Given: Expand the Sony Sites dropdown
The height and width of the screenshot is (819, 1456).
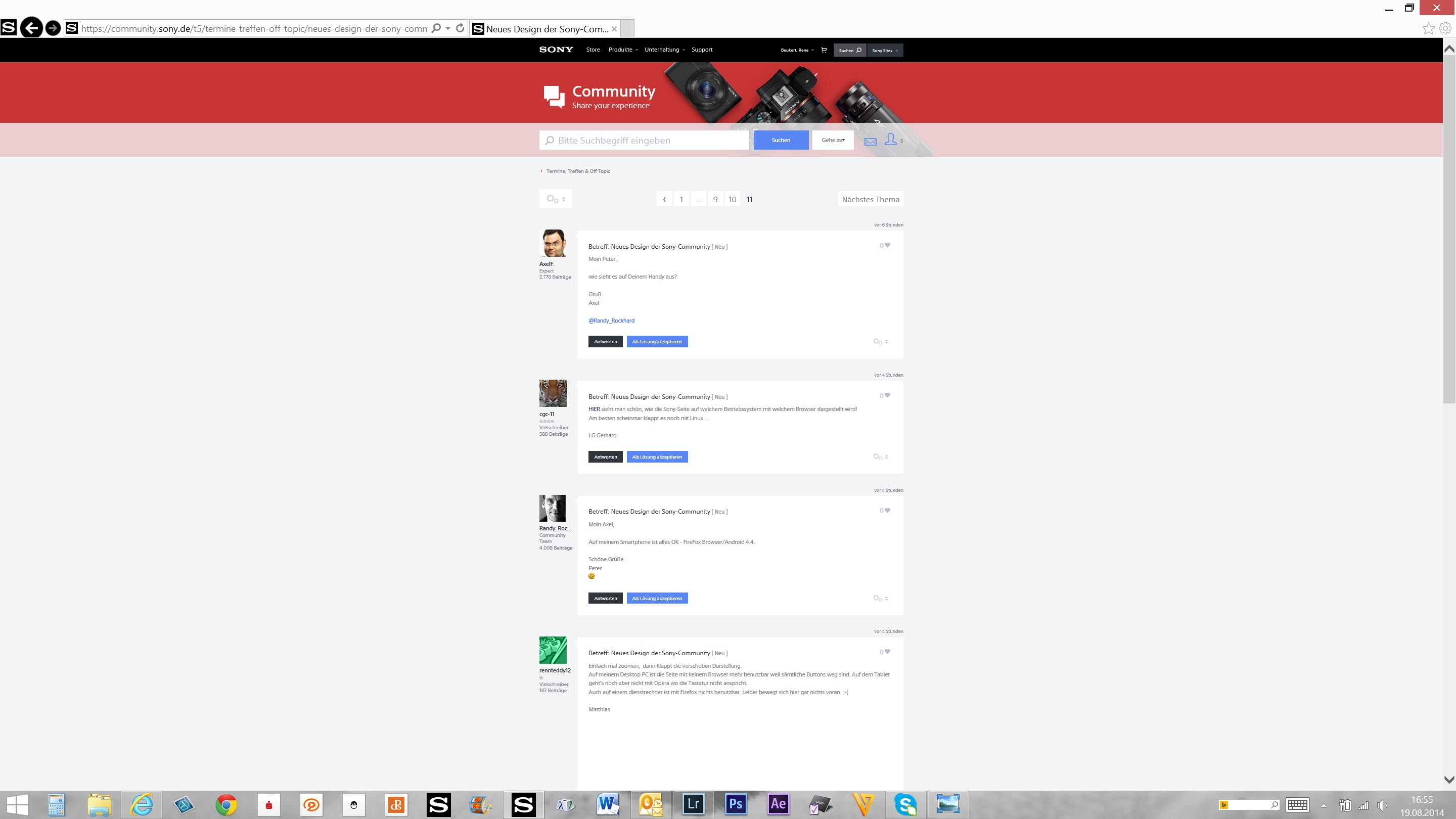Looking at the screenshot, I should 885,51.
